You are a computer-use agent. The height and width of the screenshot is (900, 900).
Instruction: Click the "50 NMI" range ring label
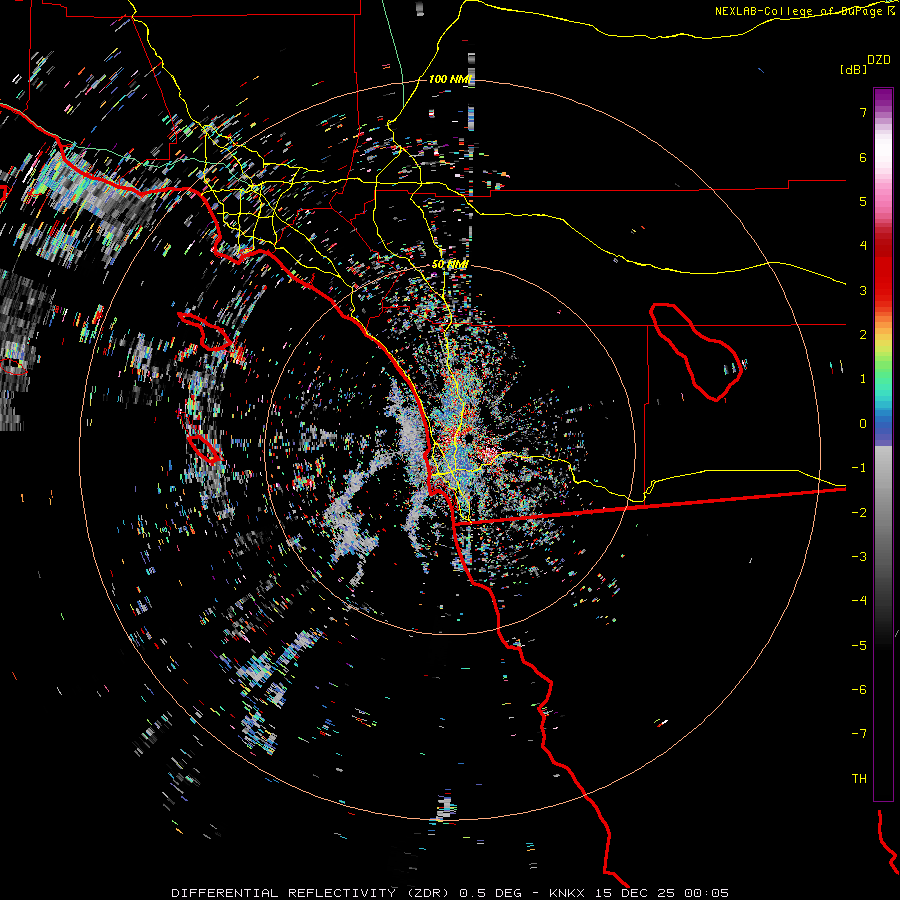pyautogui.click(x=450, y=264)
